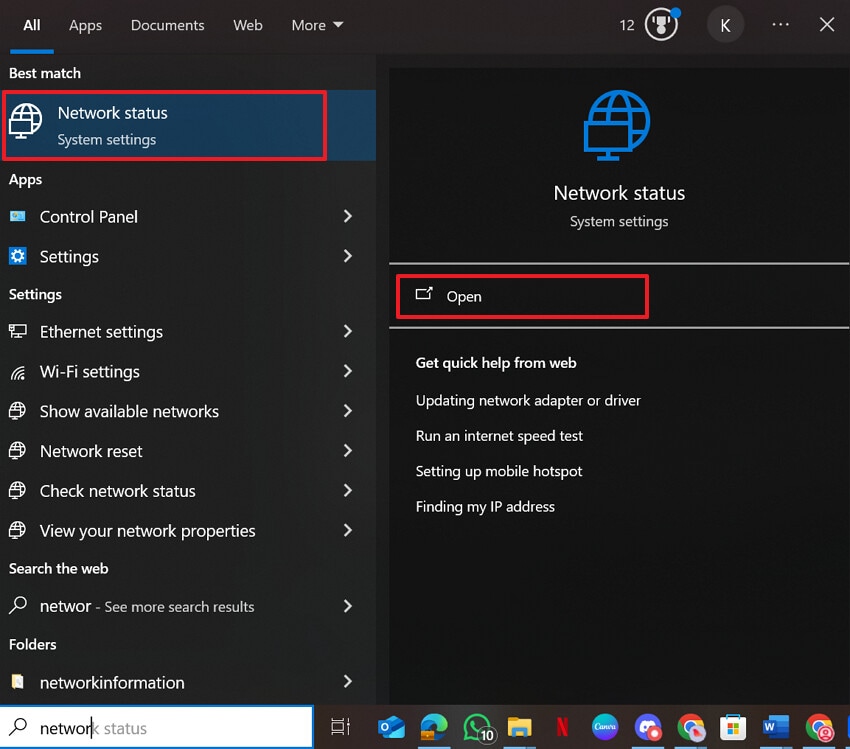Open Canva from the taskbar
The image size is (850, 749).
coord(605,728)
